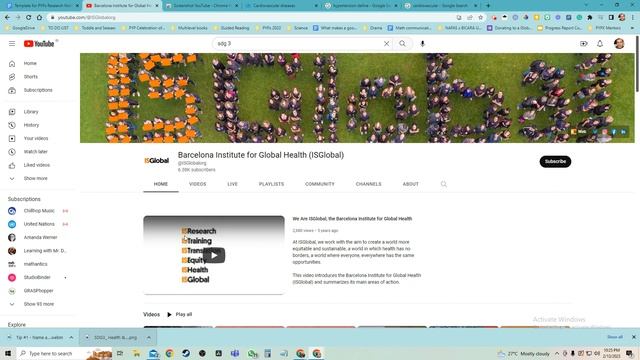
Task: Open the Create video icon
Action: [584, 43]
